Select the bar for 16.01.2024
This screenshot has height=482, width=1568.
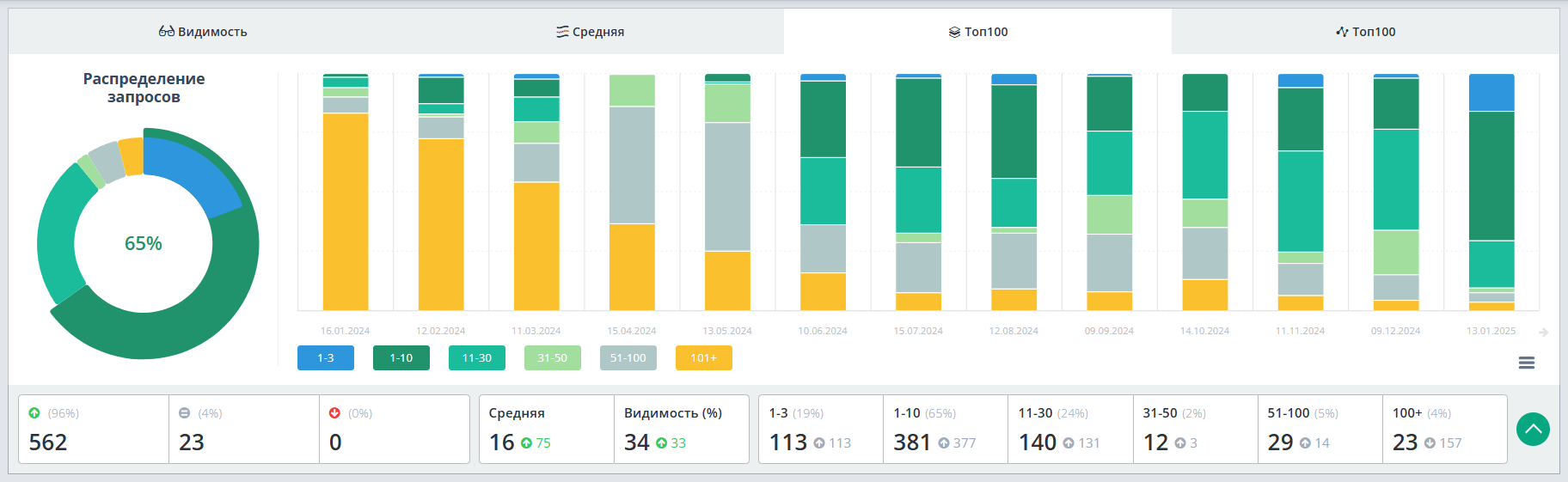(x=346, y=192)
